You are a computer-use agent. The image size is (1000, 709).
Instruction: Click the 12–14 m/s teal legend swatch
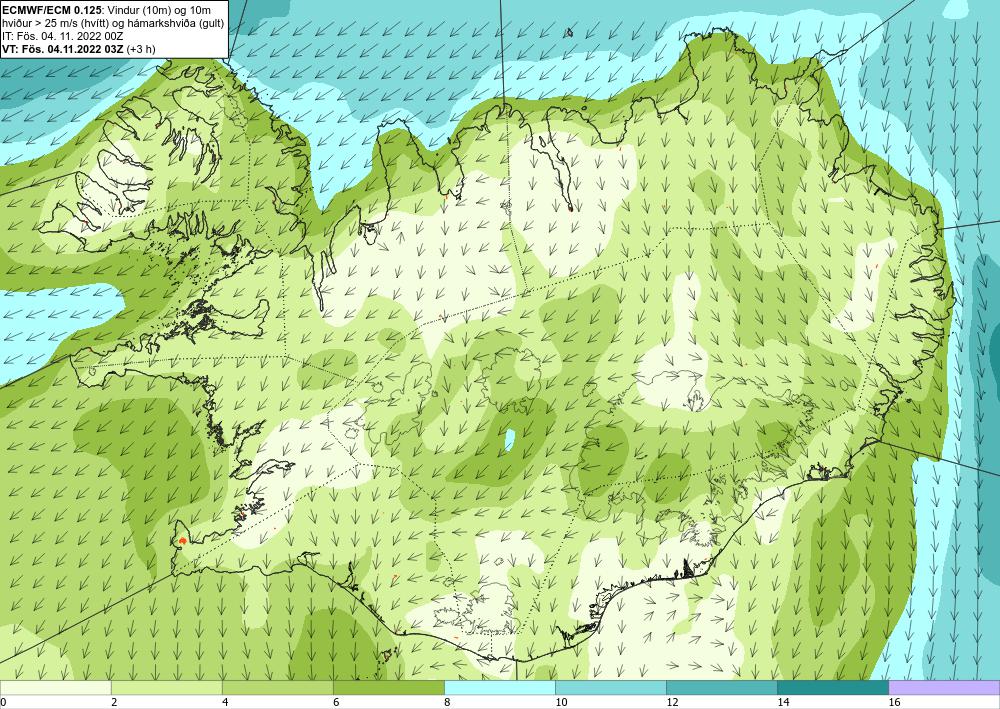point(721,687)
